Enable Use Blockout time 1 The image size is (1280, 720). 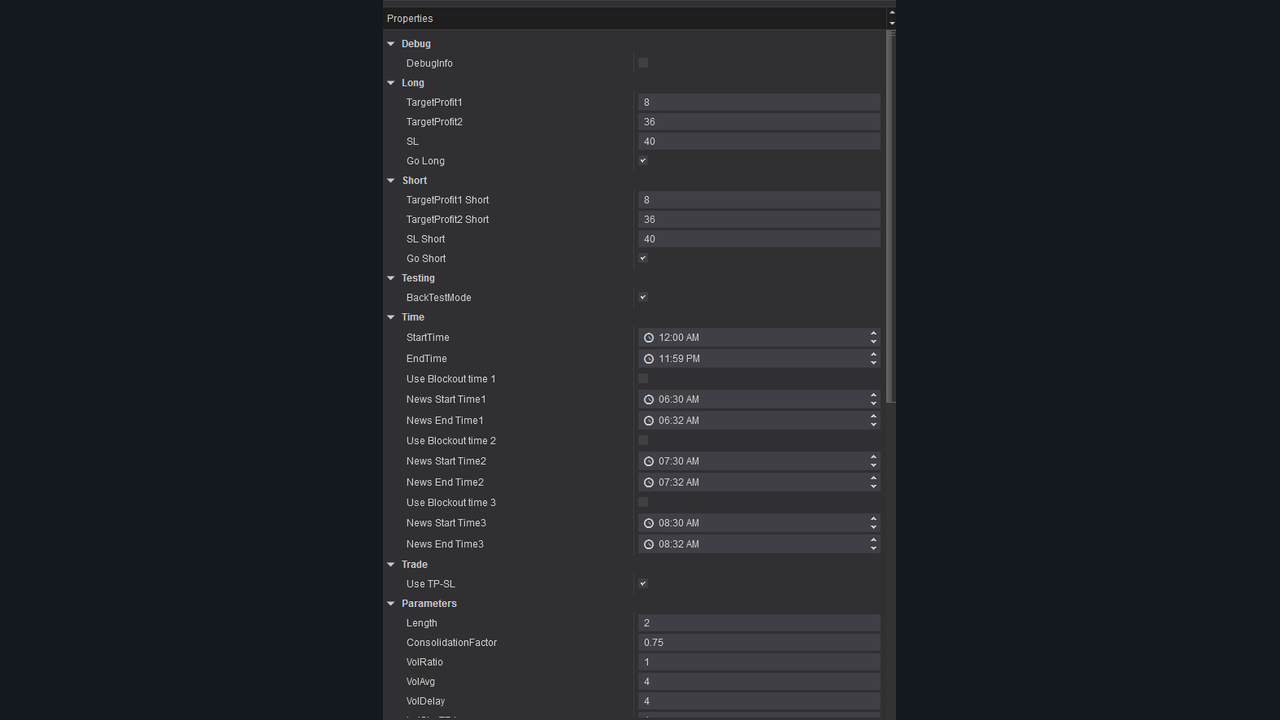pos(642,378)
